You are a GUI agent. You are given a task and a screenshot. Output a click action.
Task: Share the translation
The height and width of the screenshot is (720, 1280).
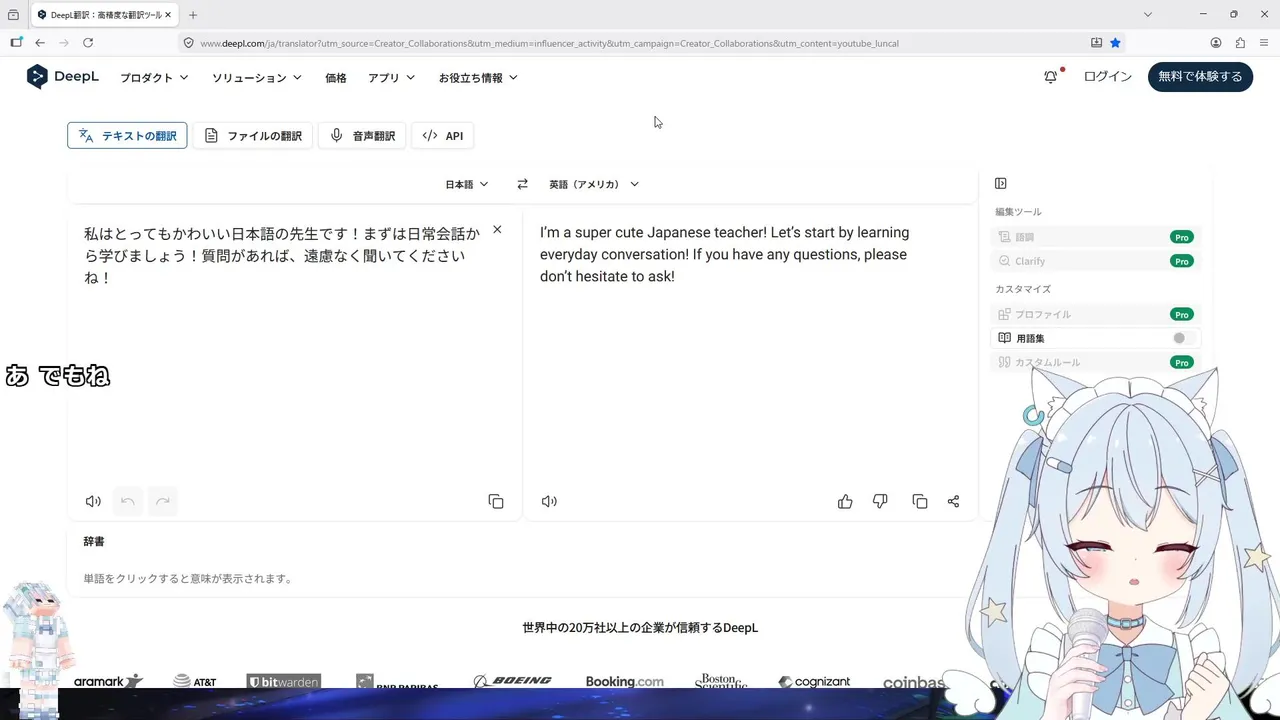click(x=953, y=501)
